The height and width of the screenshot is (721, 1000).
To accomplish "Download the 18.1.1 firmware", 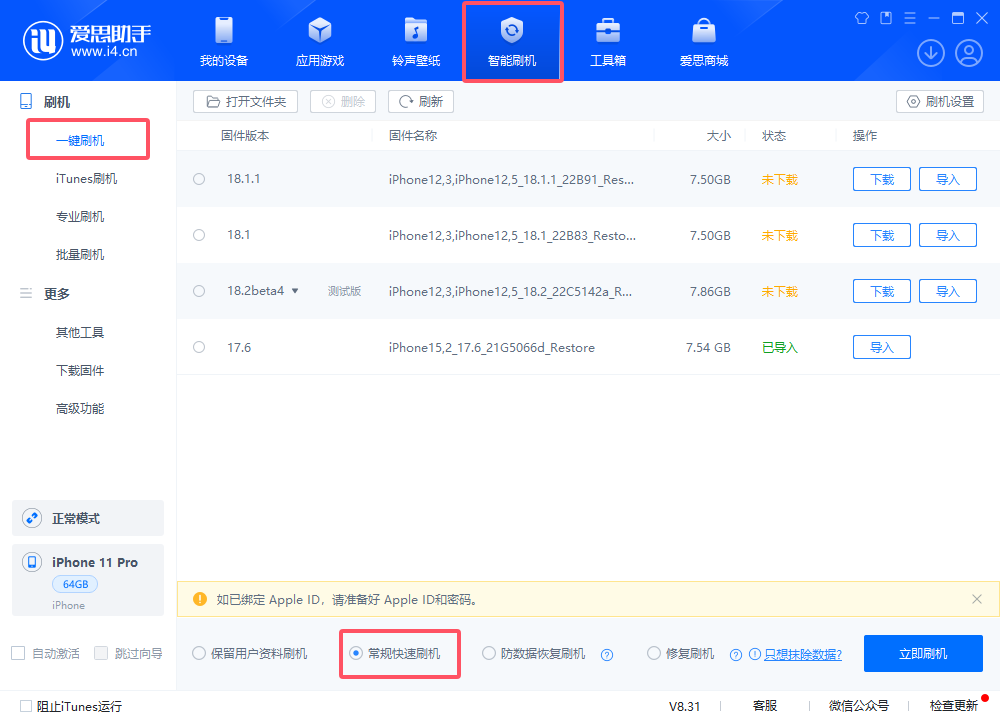I will click(881, 179).
